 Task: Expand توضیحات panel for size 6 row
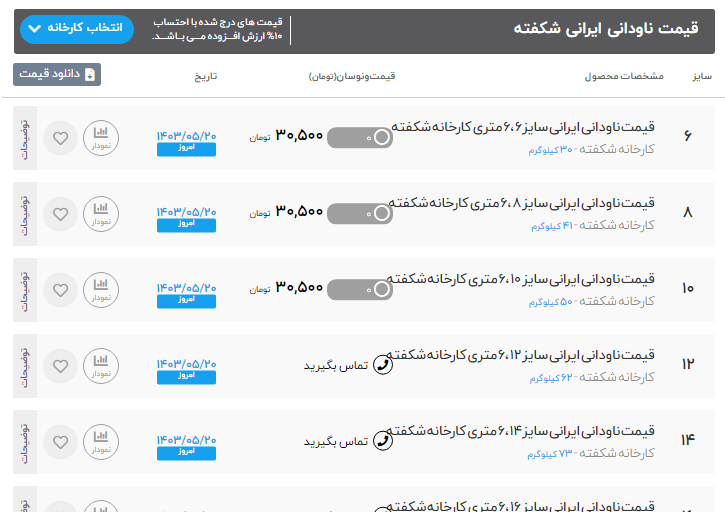coord(25,138)
